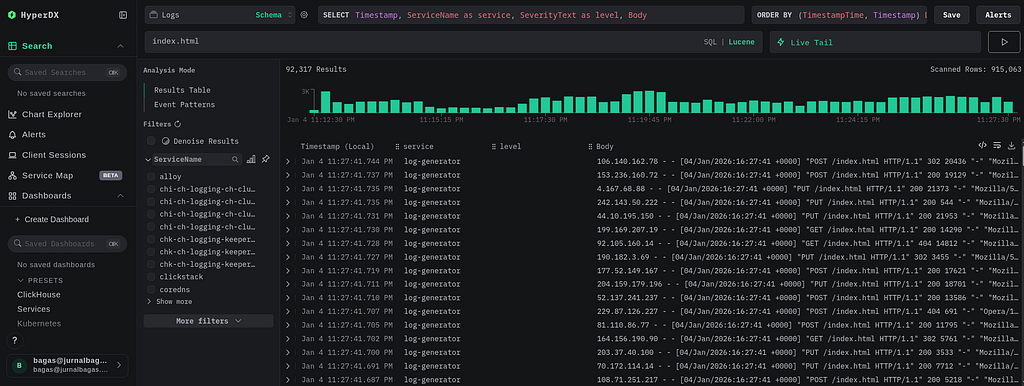Screen dimensions: 1024x386
Task: Open the ClickHouse preset dashboard
Action: (x=39, y=295)
